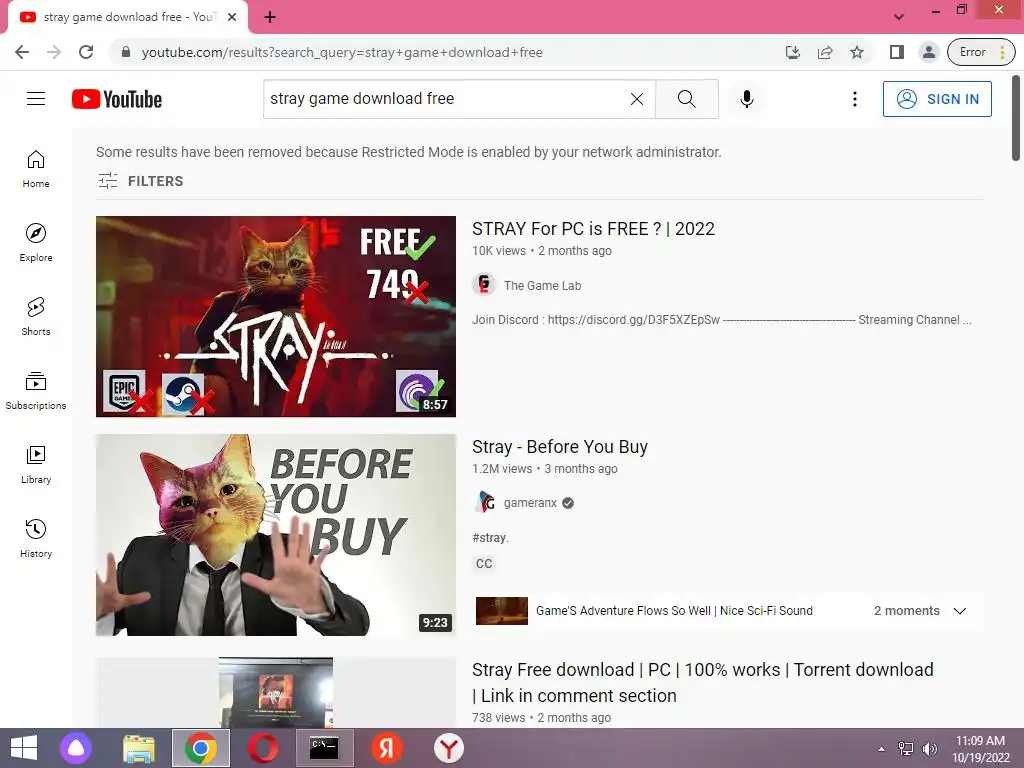
Task: Click the SIGN IN button
Action: point(937,99)
